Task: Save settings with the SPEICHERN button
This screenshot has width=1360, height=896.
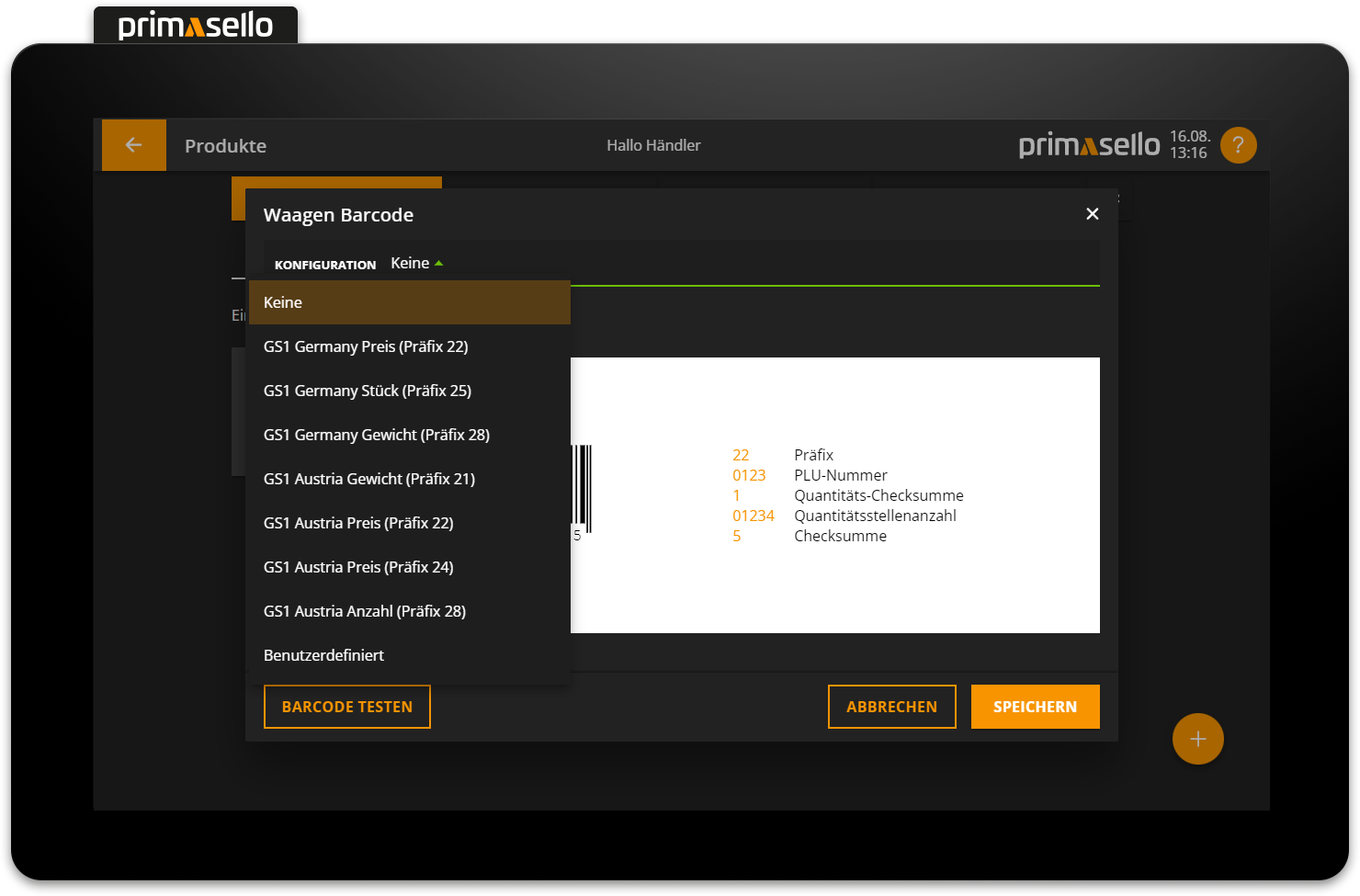Action: (1035, 707)
